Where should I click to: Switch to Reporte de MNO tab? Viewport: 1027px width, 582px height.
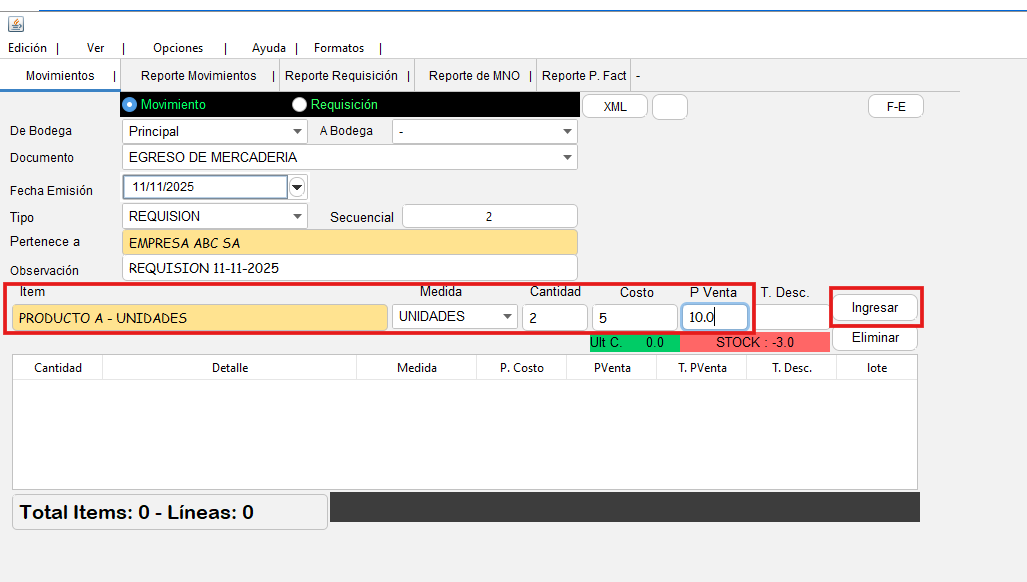pos(474,76)
